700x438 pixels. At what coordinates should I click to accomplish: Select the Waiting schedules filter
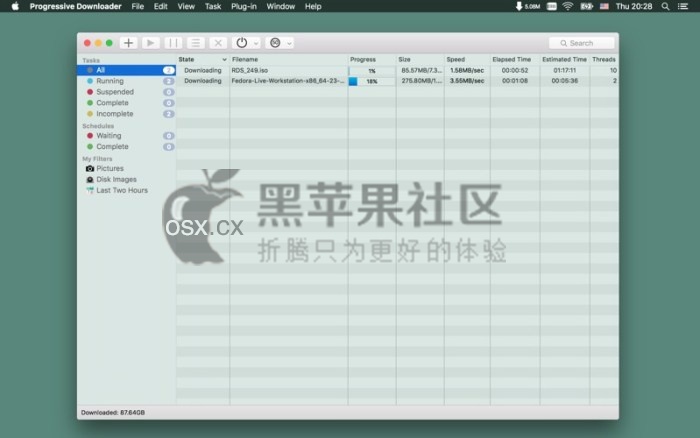(x=126, y=136)
